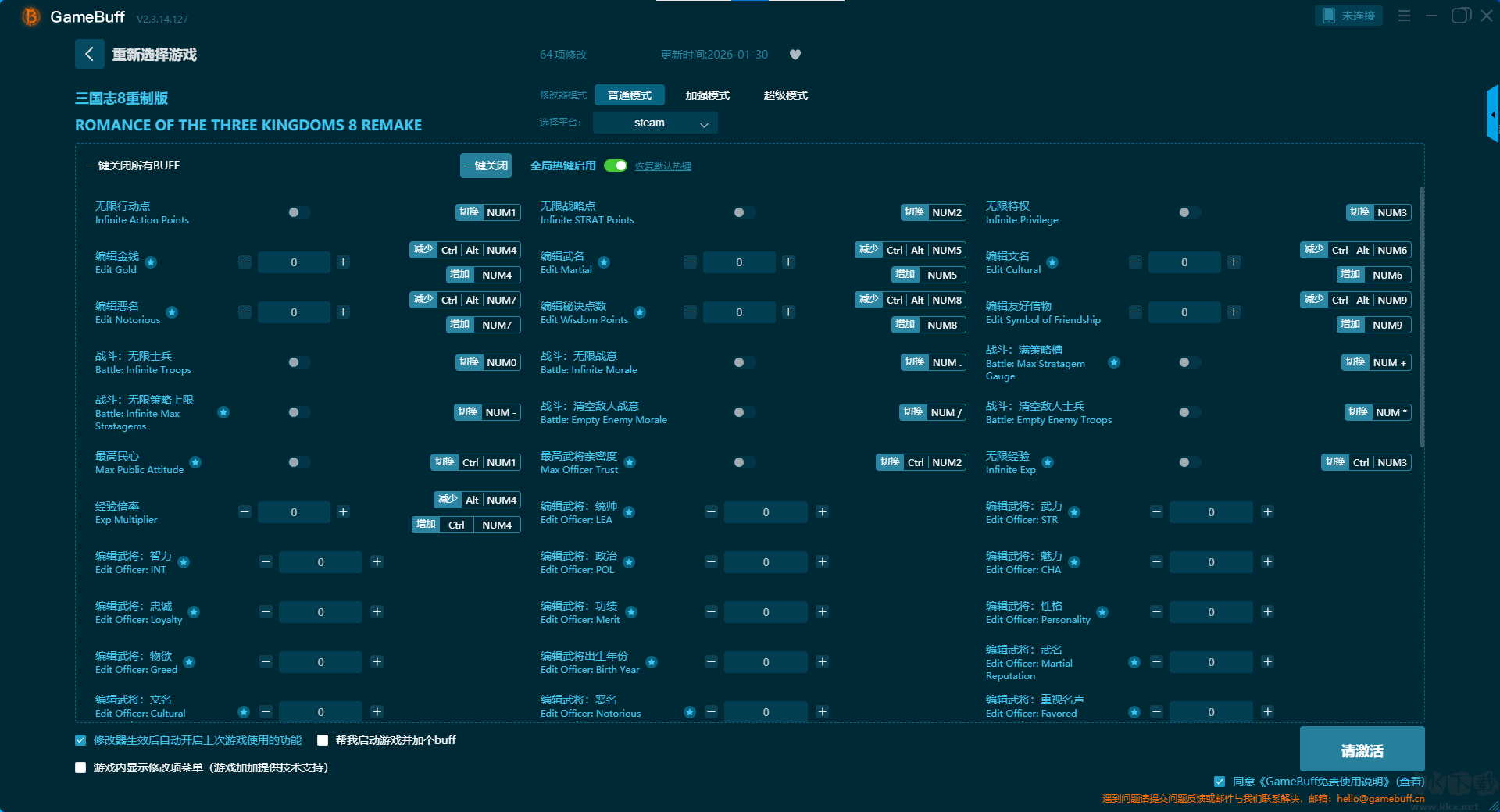This screenshot has width=1500, height=812.
Task: Increase Edit Gold value with plus
Action: point(343,262)
